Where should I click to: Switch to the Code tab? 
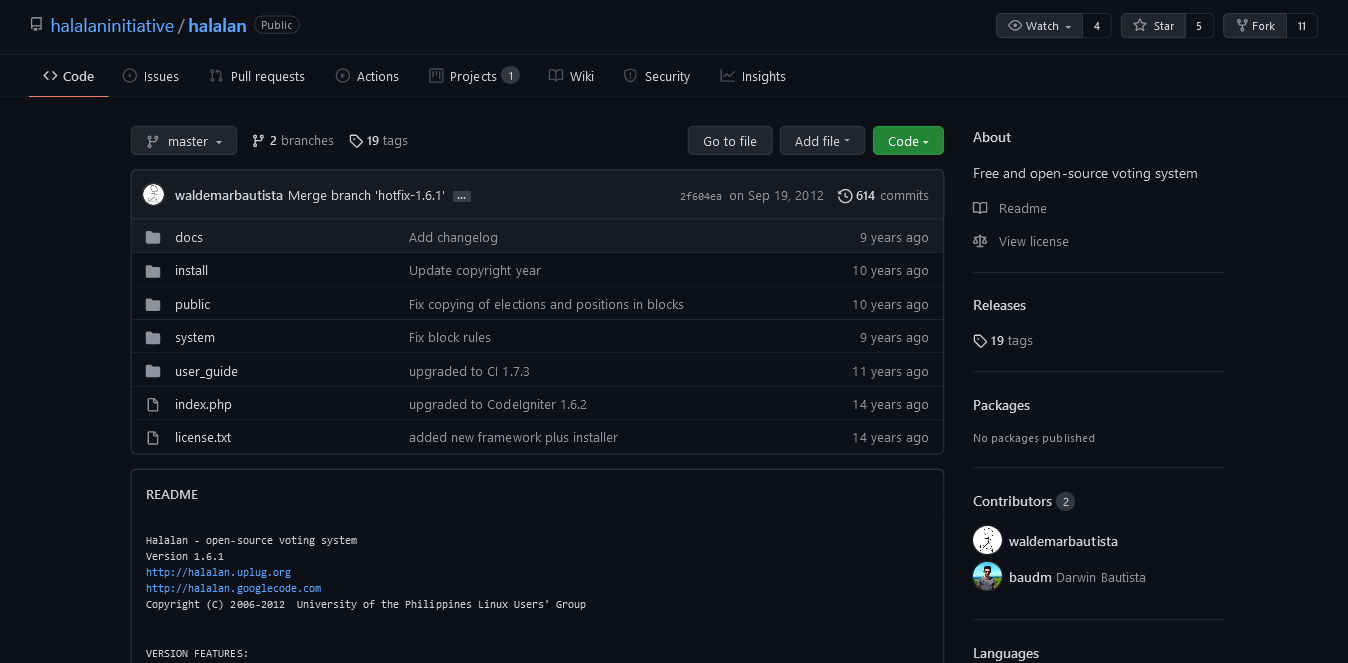69,76
